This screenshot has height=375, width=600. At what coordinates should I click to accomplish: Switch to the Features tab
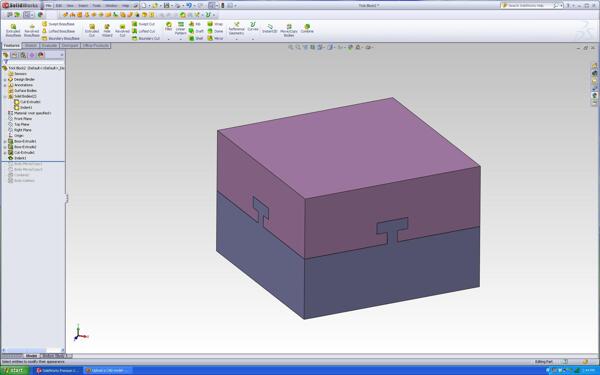(11, 46)
